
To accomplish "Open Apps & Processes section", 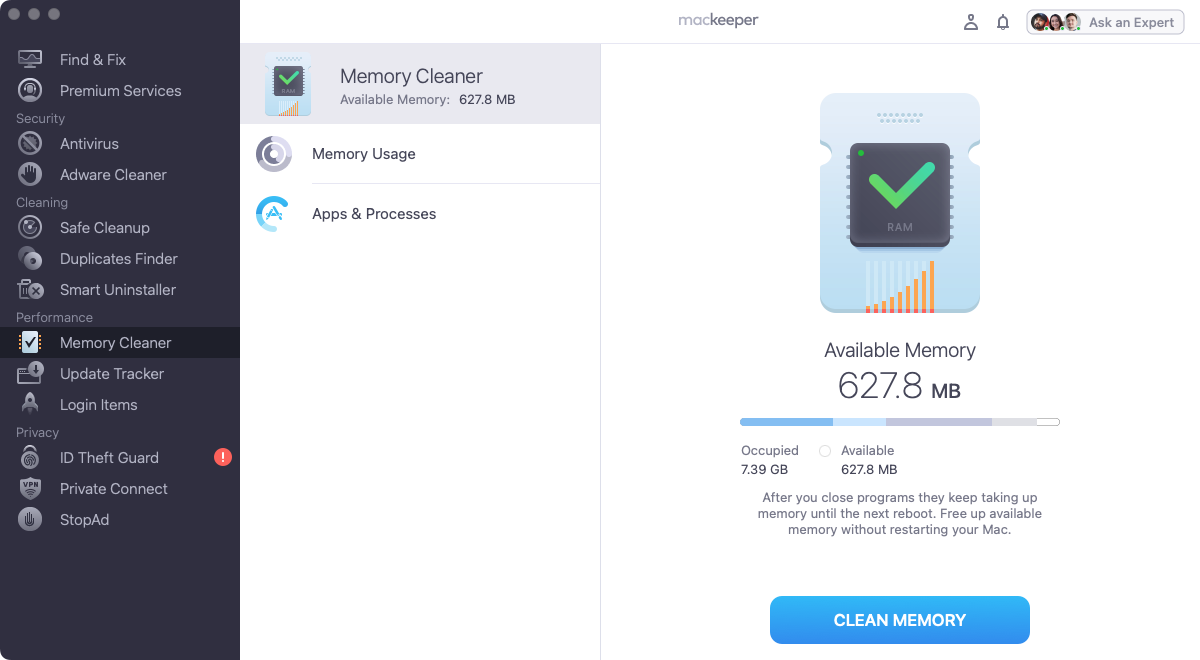I will 374,213.
